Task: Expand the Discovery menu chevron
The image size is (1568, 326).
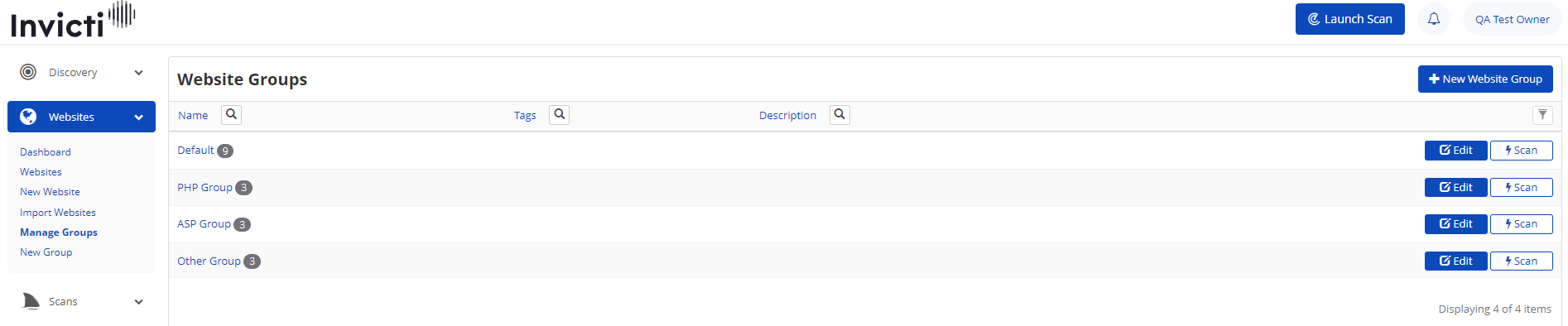Action: click(x=138, y=73)
